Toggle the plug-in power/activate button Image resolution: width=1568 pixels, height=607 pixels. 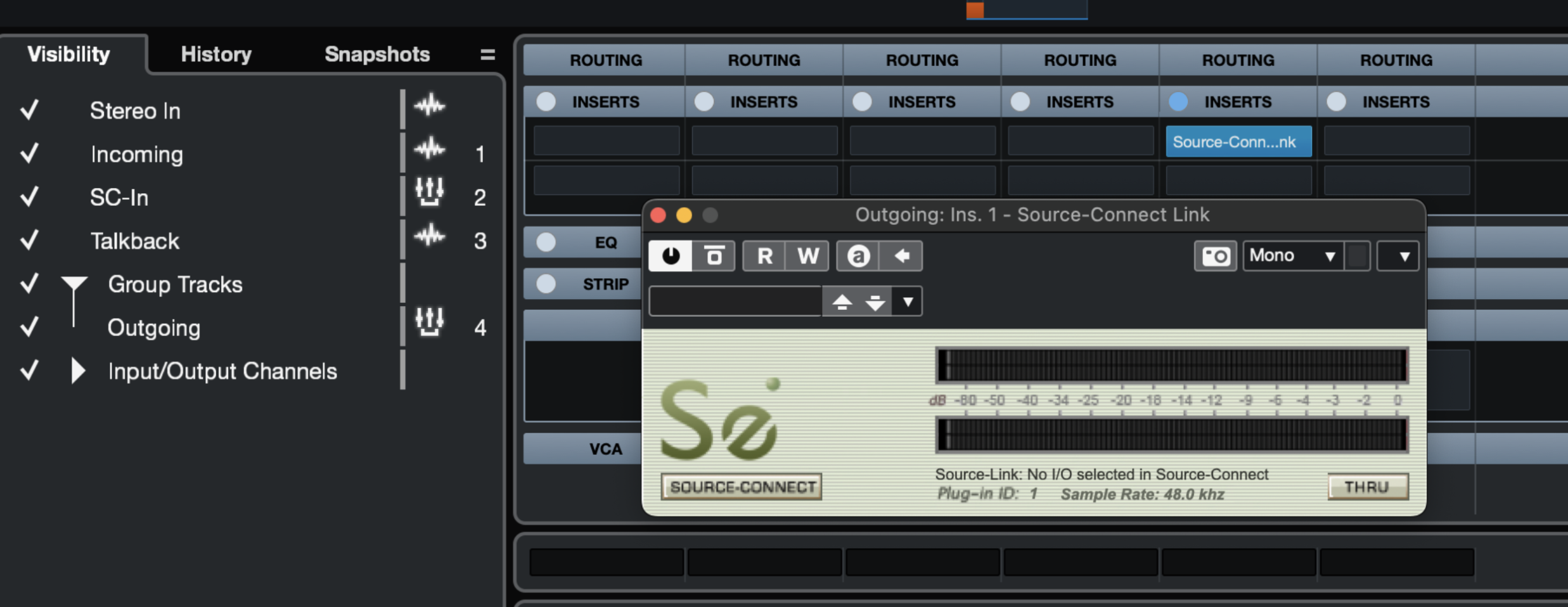tap(671, 256)
